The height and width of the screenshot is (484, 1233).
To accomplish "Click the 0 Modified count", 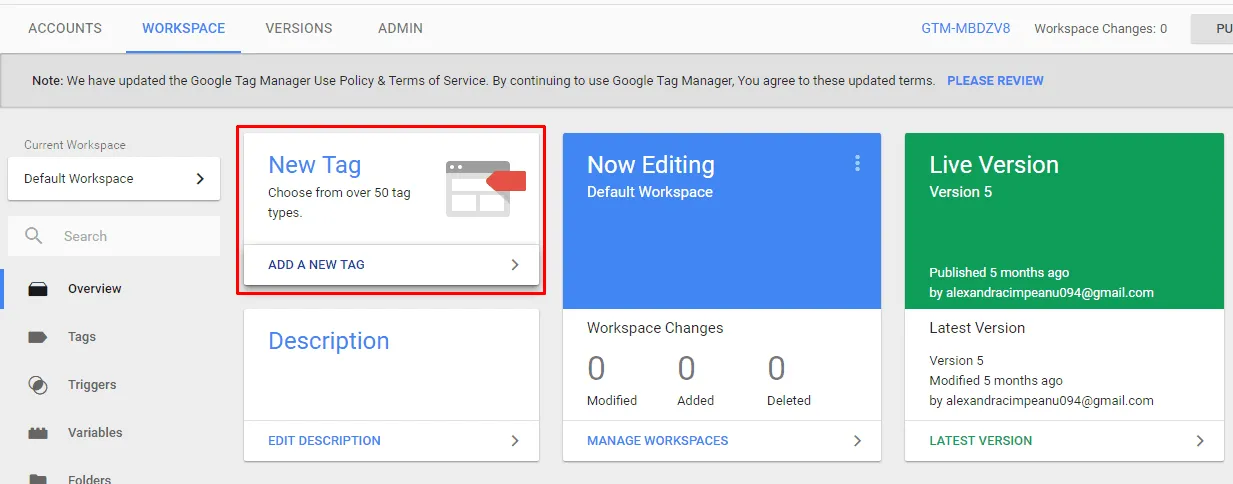I will (597, 369).
